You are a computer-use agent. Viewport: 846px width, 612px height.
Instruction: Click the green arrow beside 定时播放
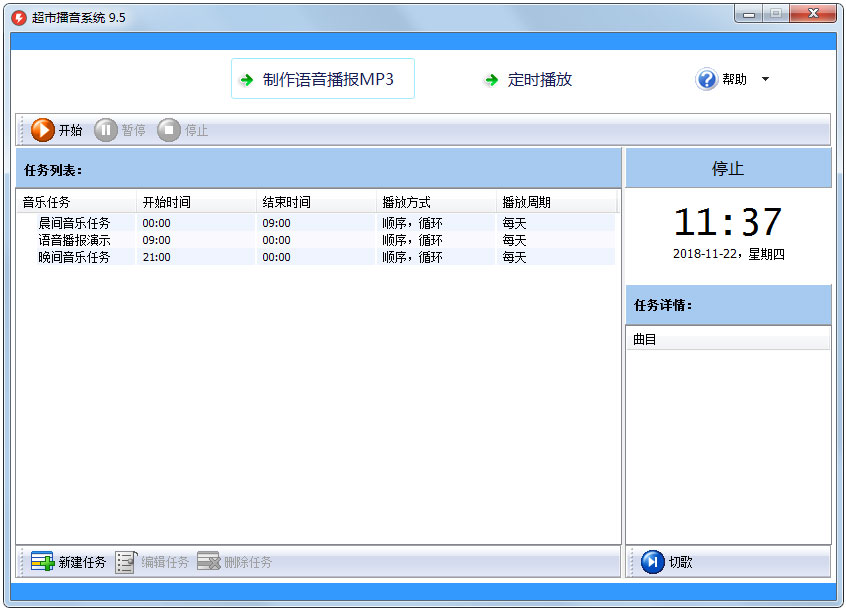coord(491,80)
